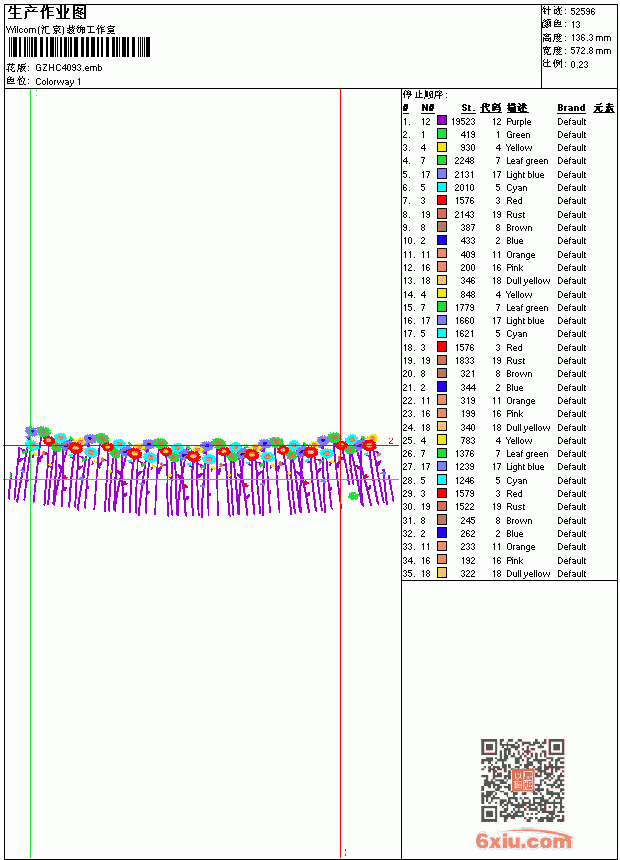This screenshot has height=860, width=620.
Task: Select the dull yellow swatch in row 13
Action: click(x=442, y=280)
